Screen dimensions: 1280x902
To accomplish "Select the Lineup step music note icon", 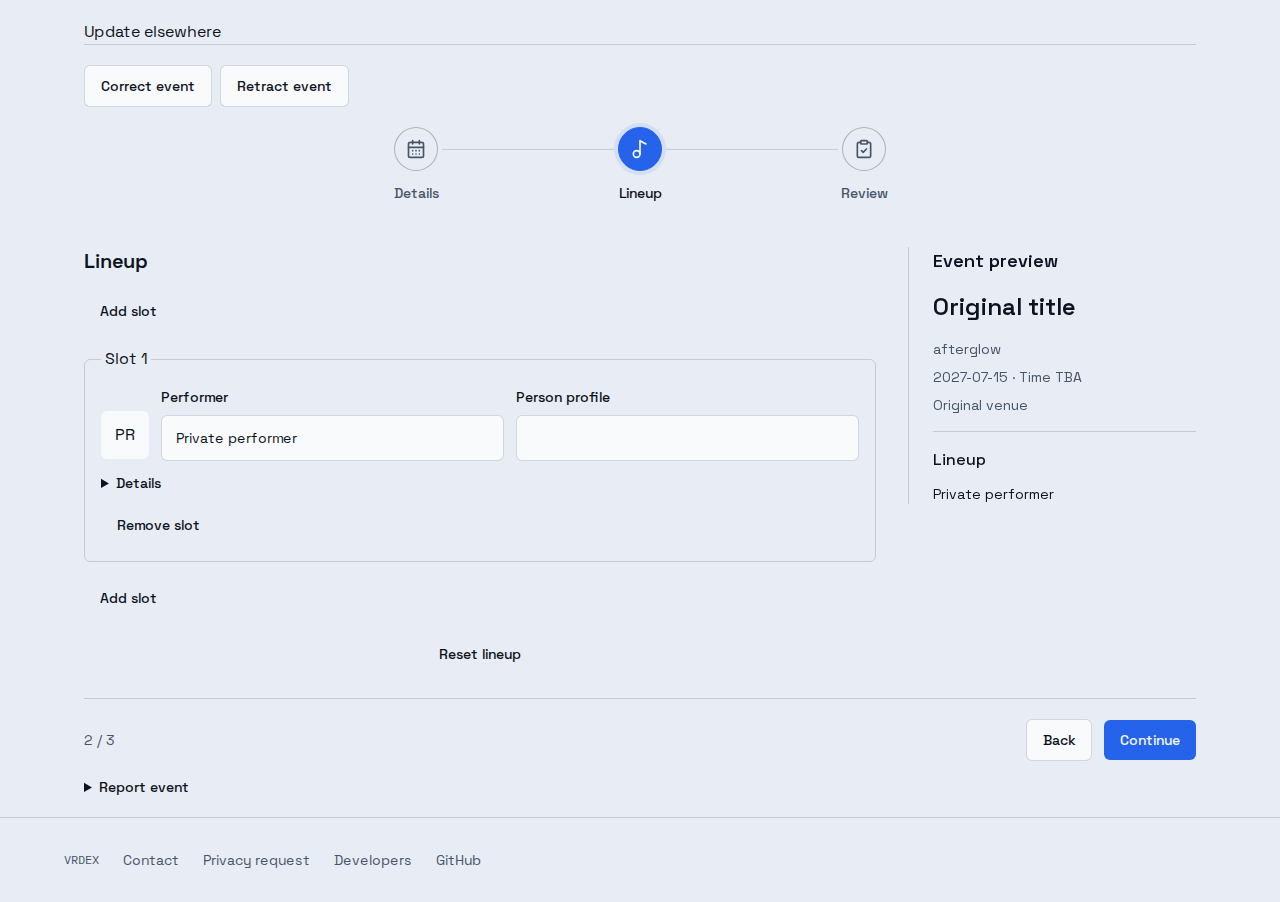I will point(640,149).
